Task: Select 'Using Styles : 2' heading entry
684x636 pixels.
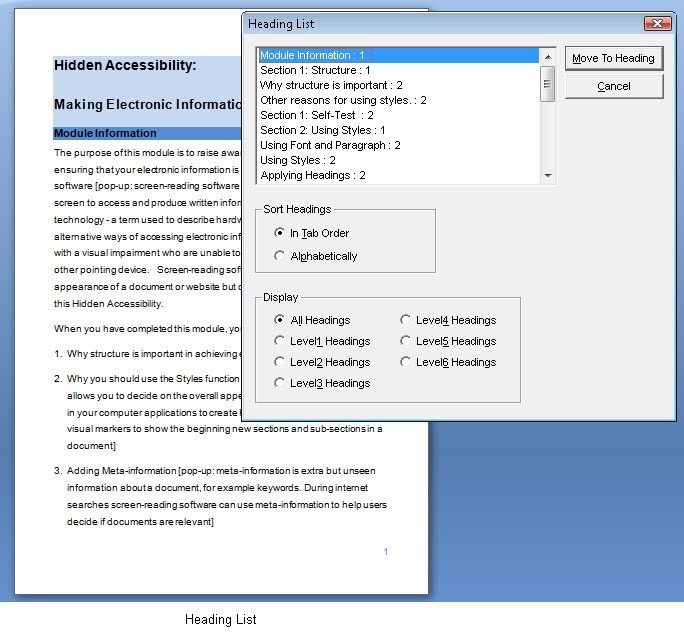Action: (x=399, y=160)
